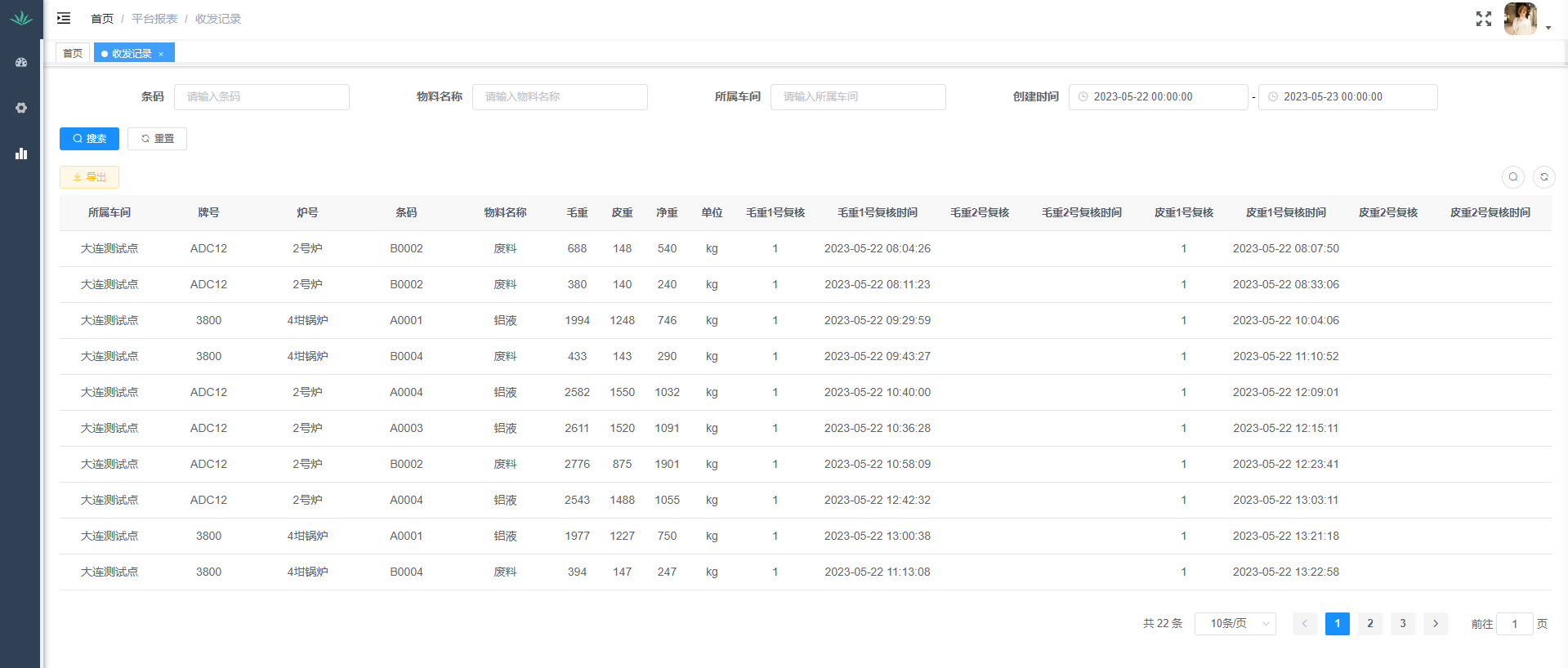
Task: Go to page 2
Action: pos(1370,624)
